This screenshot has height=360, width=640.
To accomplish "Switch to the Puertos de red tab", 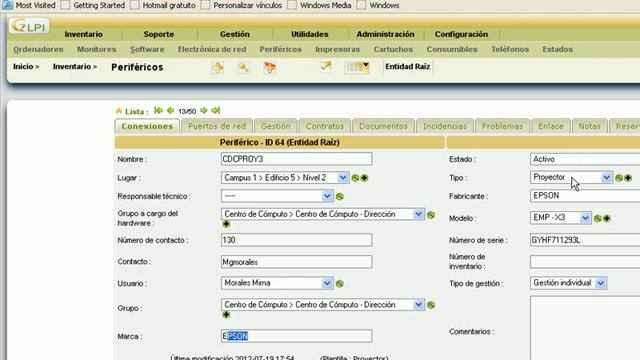I will [x=217, y=126].
